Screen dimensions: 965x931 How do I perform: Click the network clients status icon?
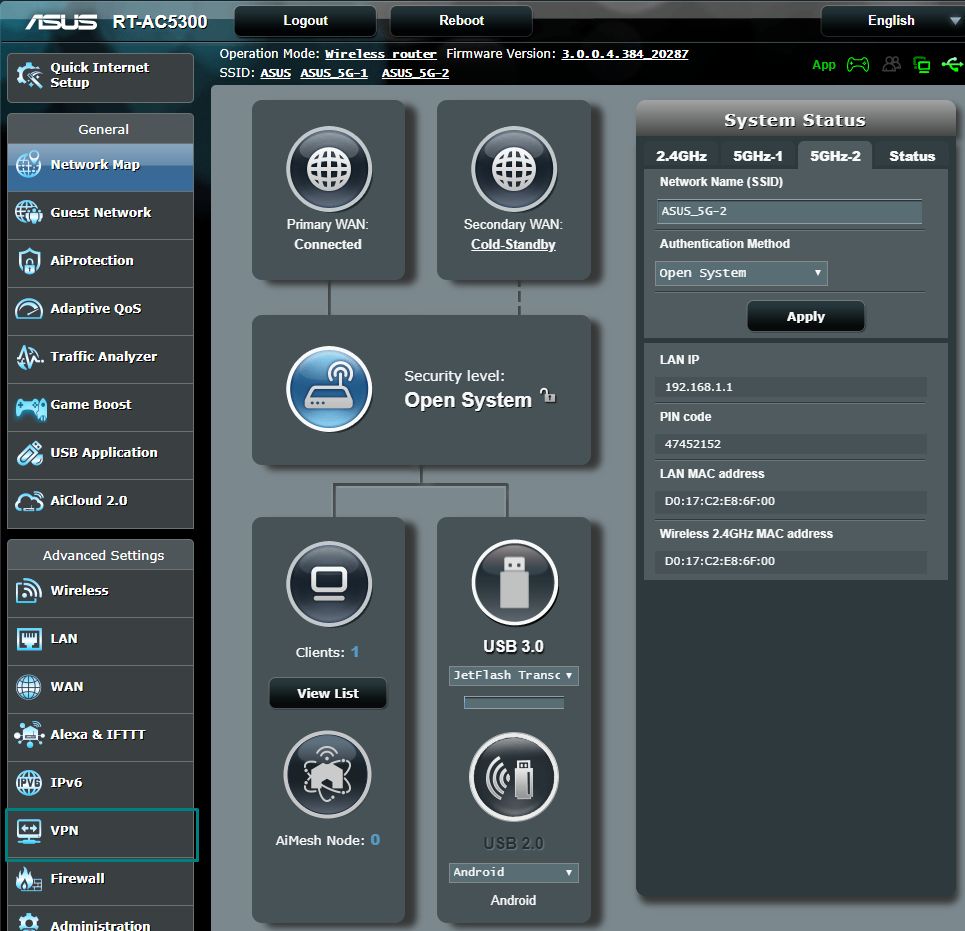coord(921,64)
